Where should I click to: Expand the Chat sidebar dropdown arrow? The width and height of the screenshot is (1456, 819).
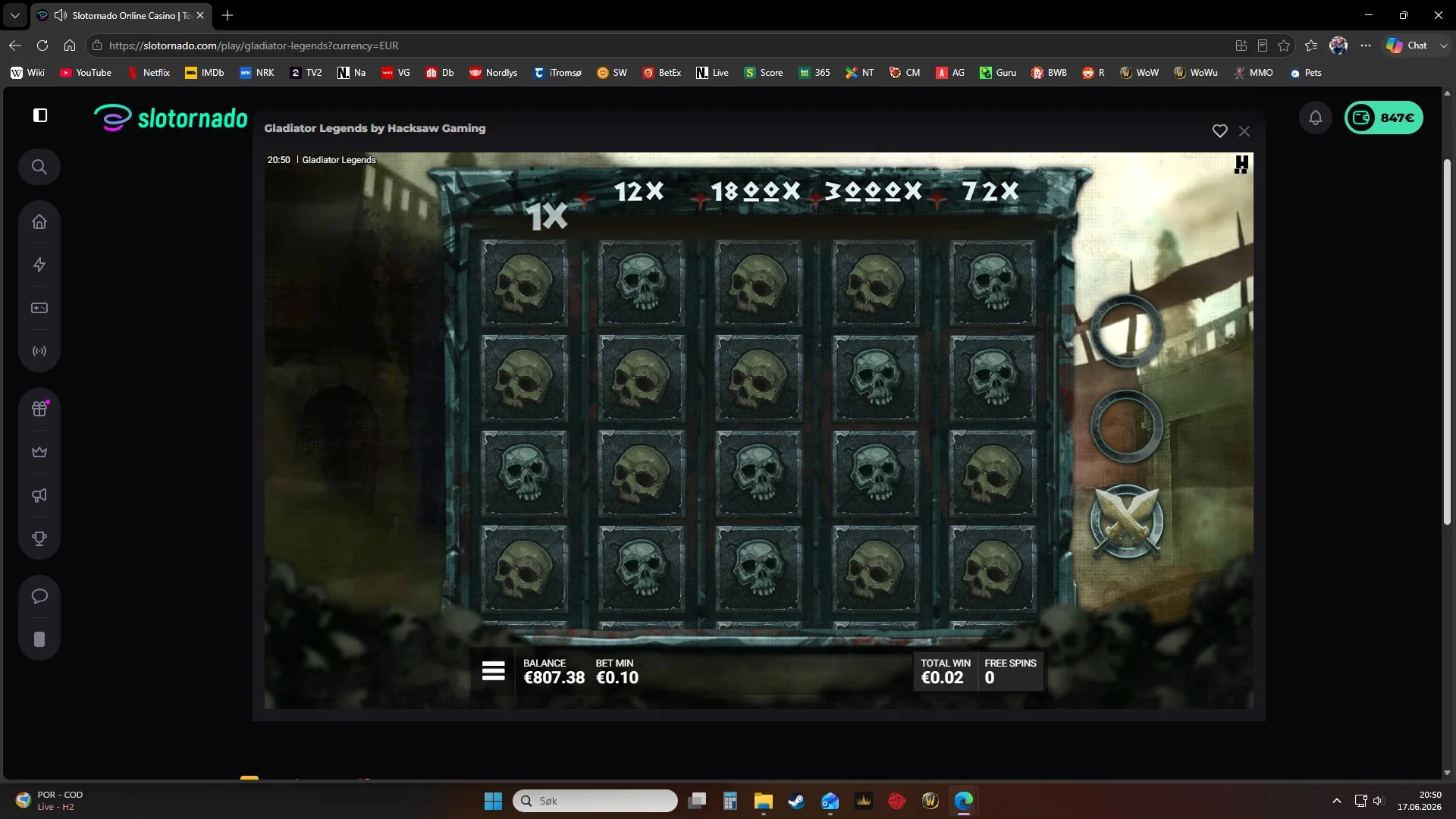(x=1443, y=45)
